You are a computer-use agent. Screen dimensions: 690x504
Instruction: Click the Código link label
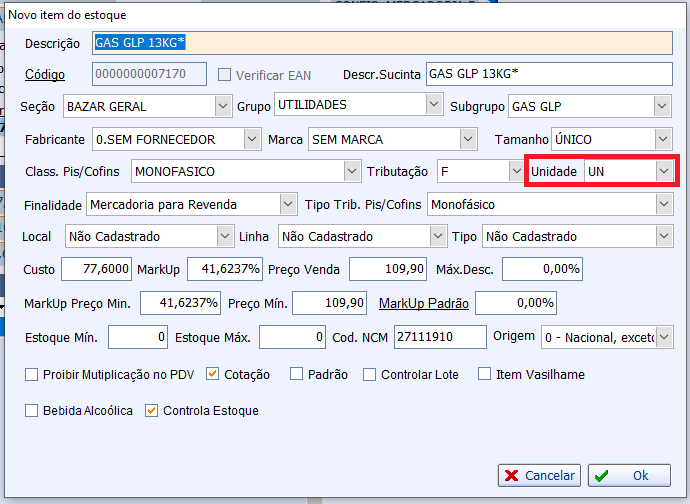tap(44, 75)
